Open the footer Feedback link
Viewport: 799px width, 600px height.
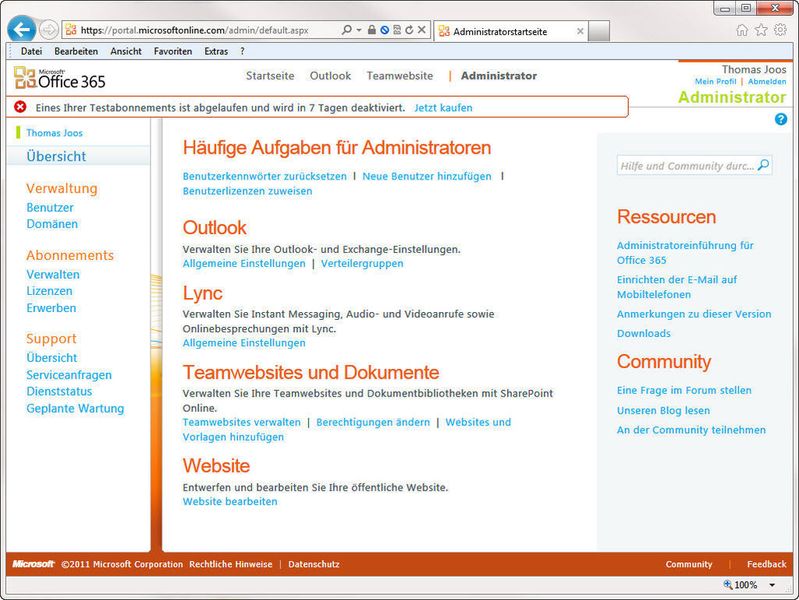point(766,564)
